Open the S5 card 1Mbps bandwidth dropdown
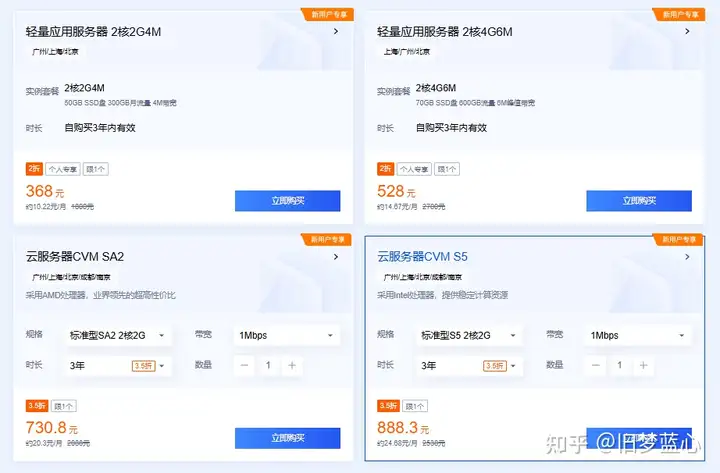The width and height of the screenshot is (720, 473). tap(638, 335)
